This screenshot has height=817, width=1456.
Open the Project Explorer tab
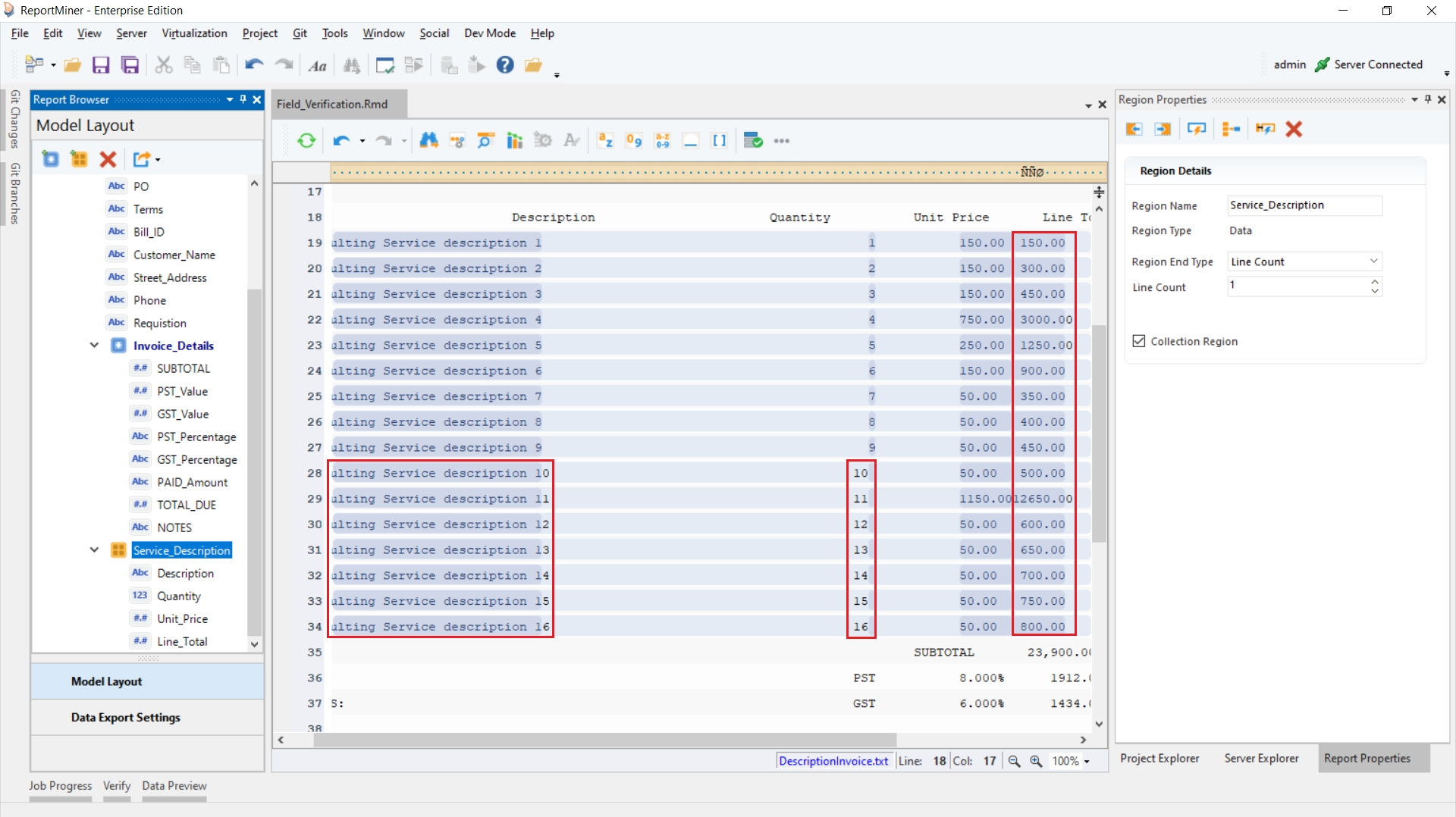[1159, 758]
